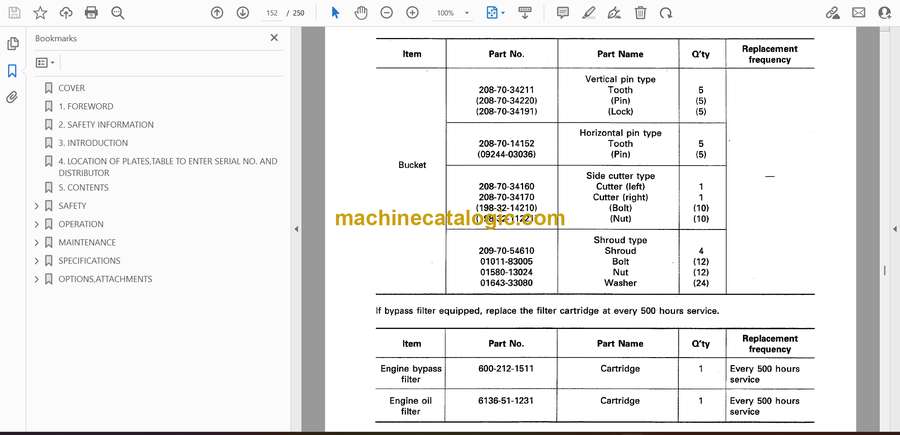900x435 pixels.
Task: Share a link to the file
Action: pyautogui.click(x=833, y=13)
